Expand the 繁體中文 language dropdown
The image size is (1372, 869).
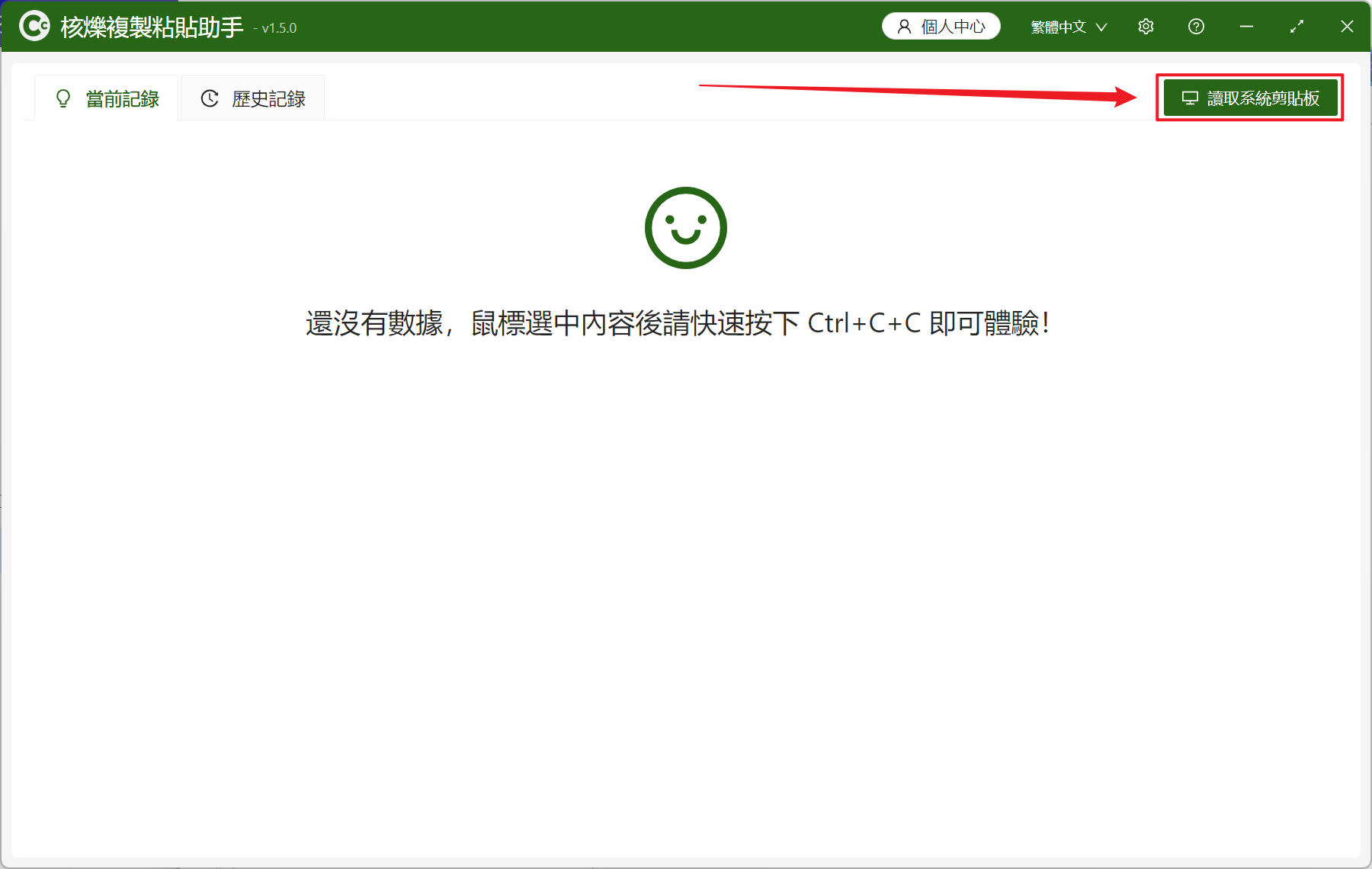1069,27
